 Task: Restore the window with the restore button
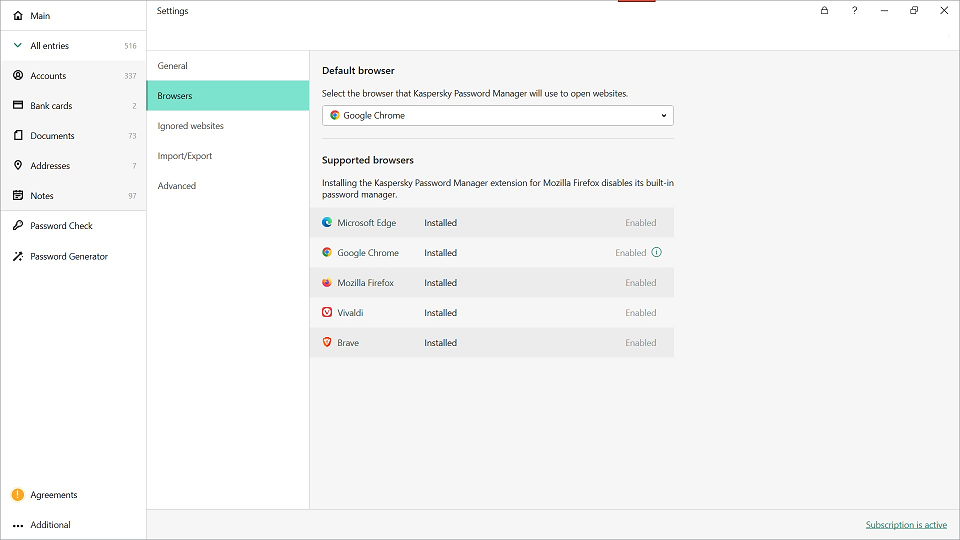coord(914,10)
